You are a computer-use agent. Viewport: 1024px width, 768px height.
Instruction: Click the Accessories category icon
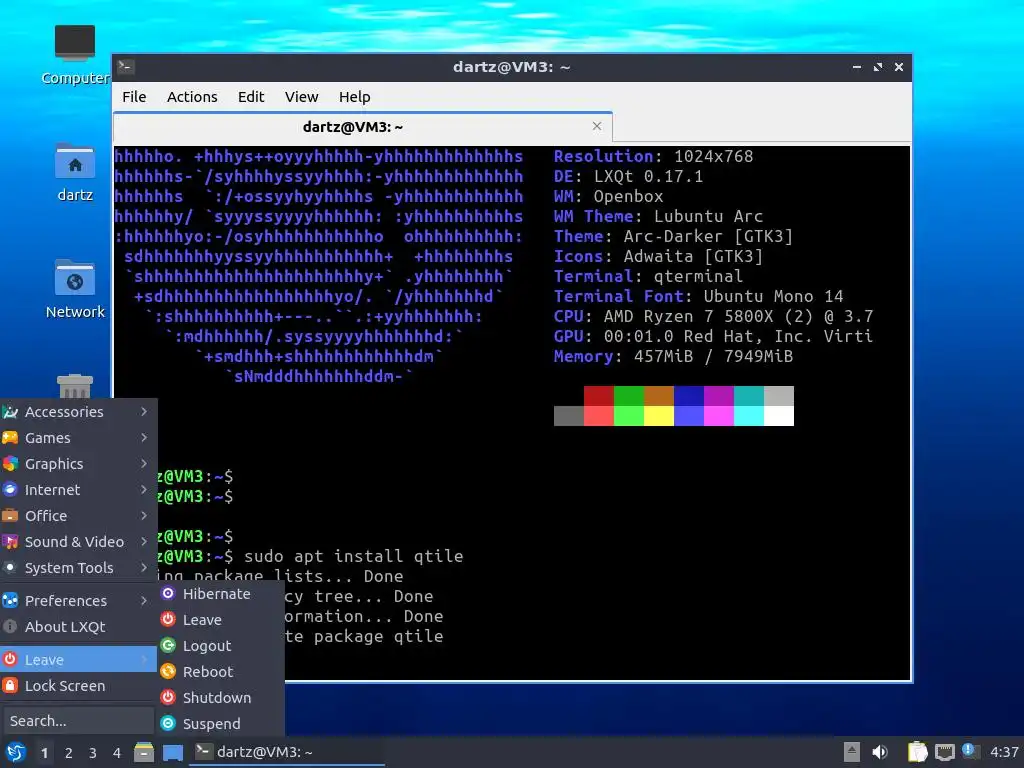(x=10, y=411)
